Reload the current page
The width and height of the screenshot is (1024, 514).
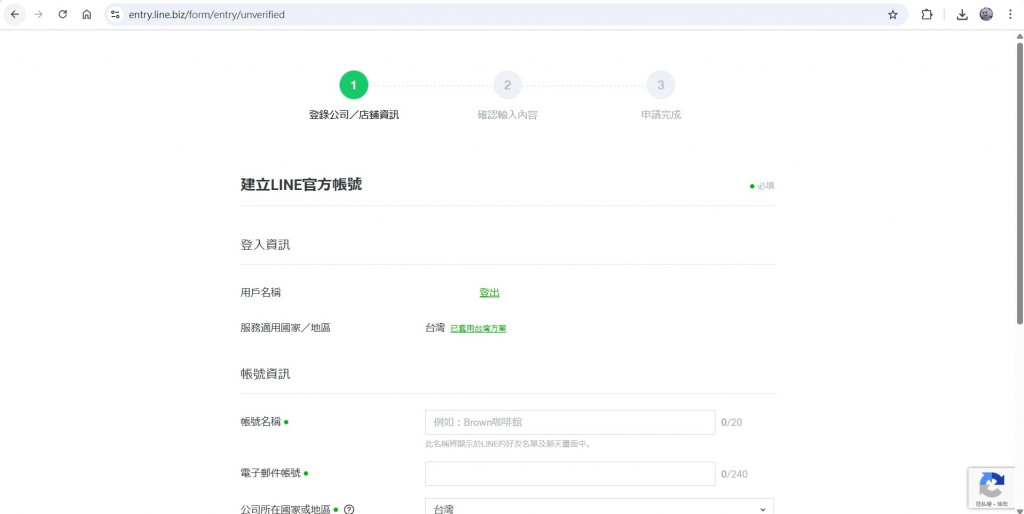pos(63,14)
